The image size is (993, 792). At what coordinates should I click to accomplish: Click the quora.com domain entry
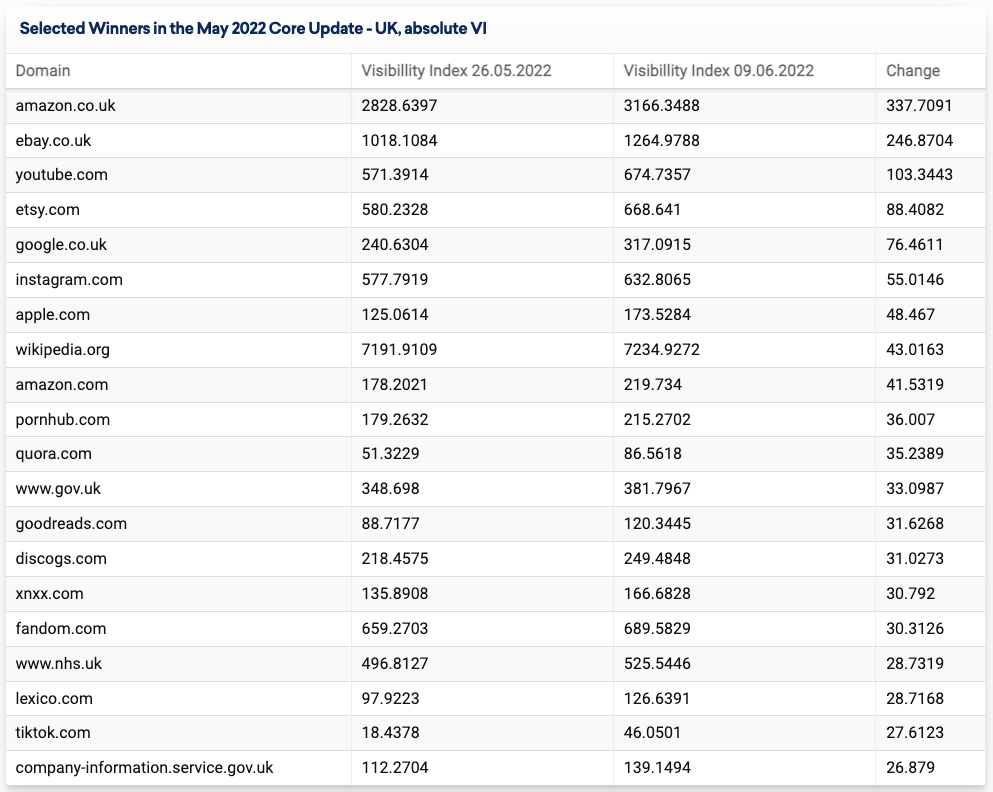(54, 454)
